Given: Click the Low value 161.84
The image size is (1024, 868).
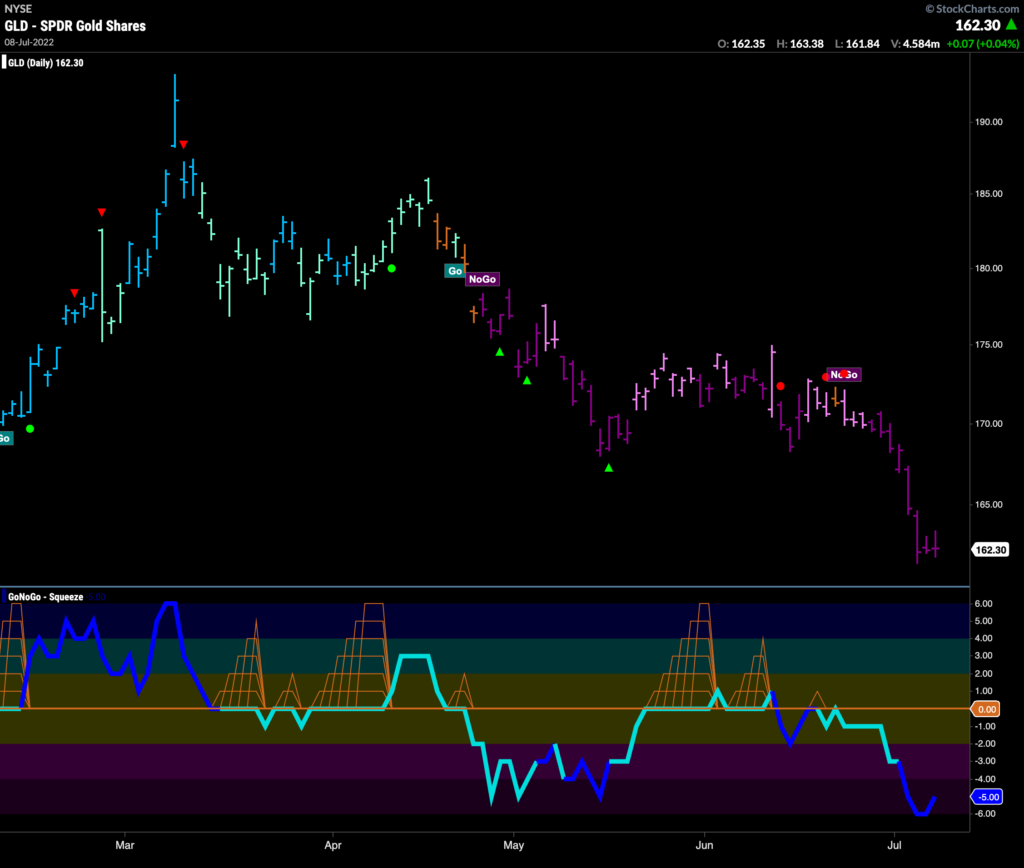Looking at the screenshot, I should (x=863, y=44).
